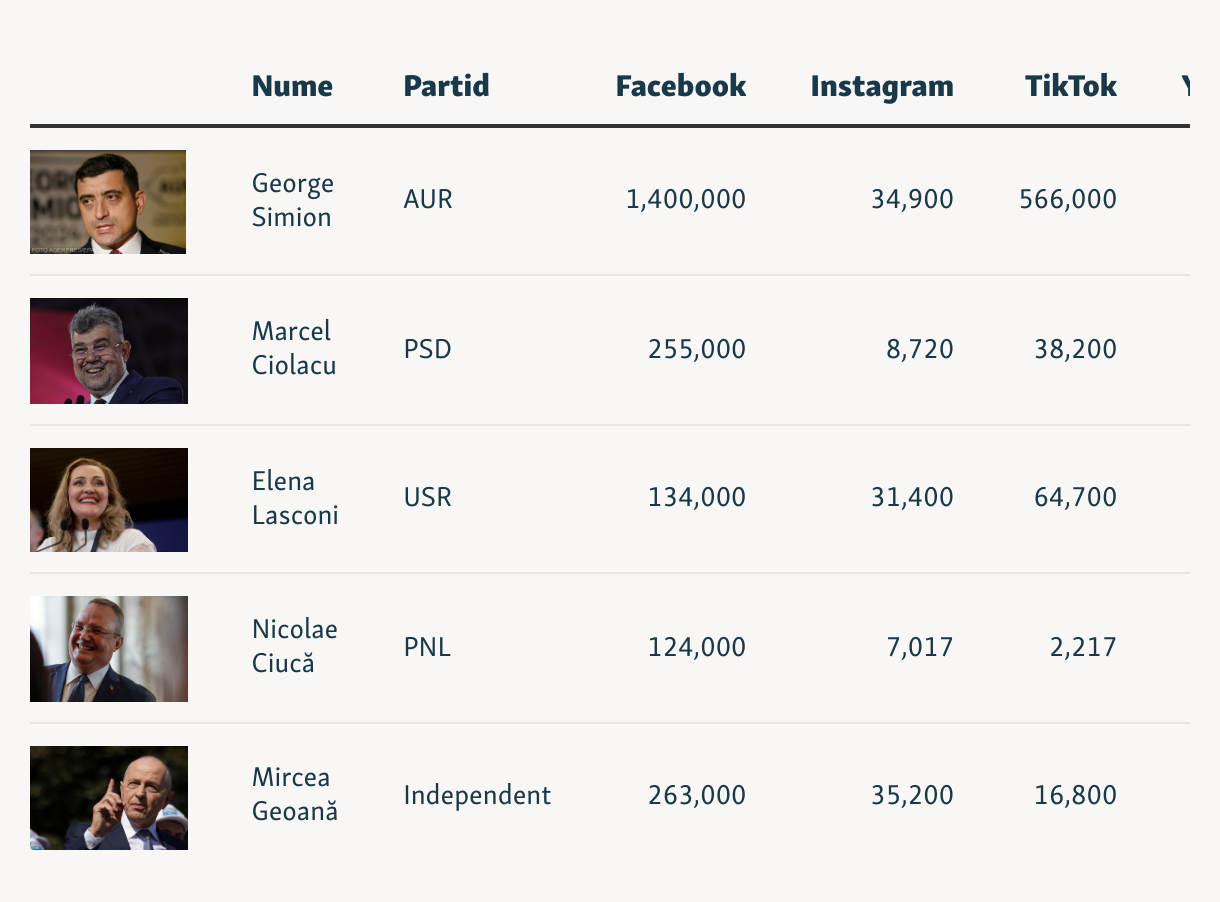Select the name George Simion
The image size is (1220, 902).
tap(293, 200)
